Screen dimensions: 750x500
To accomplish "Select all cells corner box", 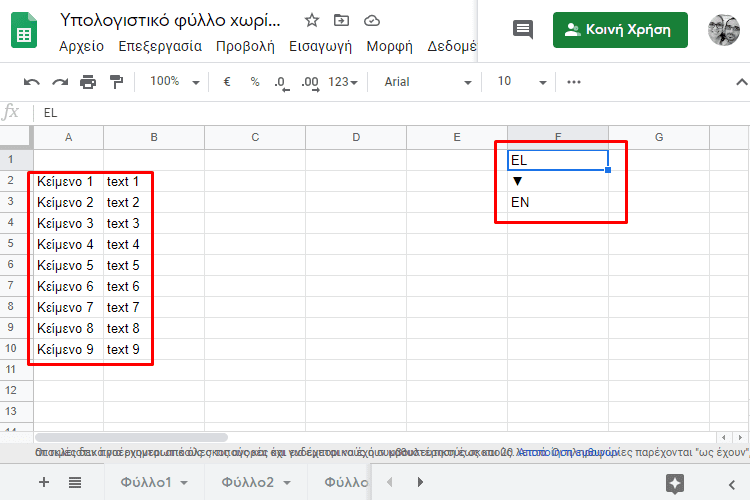I will (x=16, y=138).
